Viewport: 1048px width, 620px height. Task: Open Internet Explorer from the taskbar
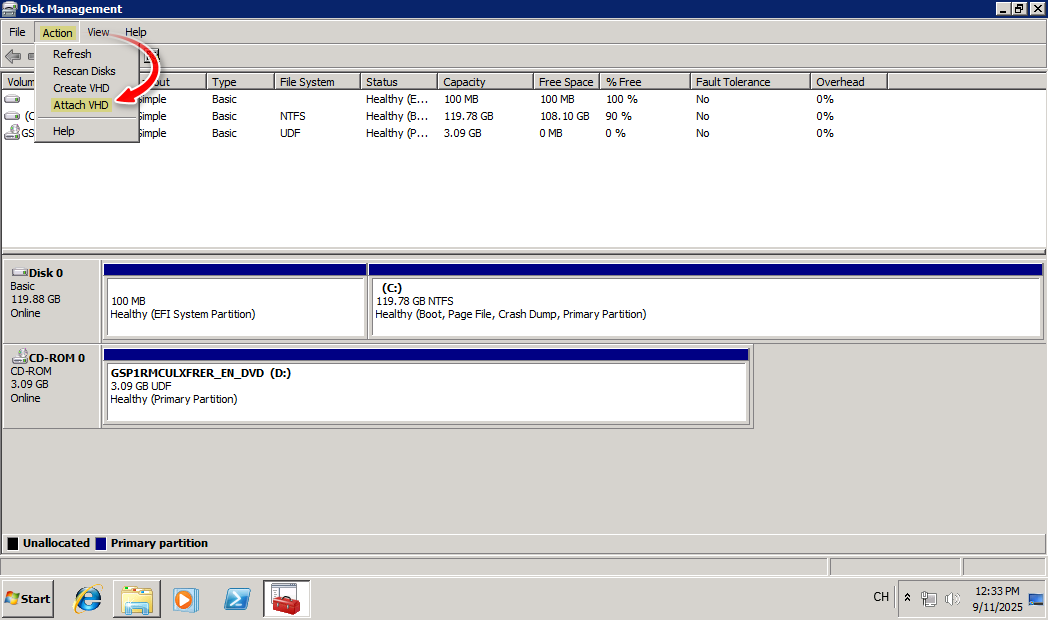[87, 598]
